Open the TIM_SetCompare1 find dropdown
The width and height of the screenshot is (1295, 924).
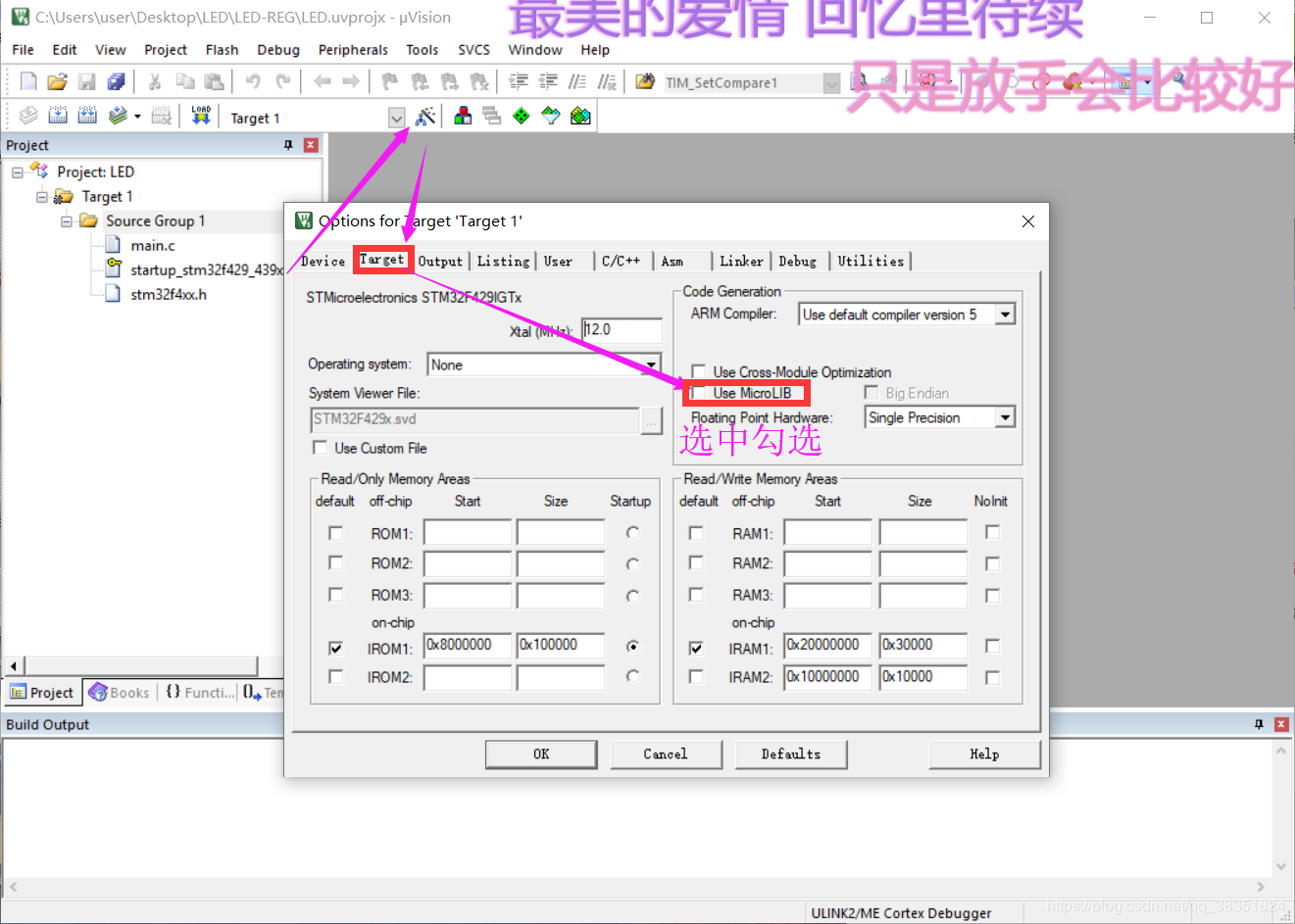tap(831, 83)
